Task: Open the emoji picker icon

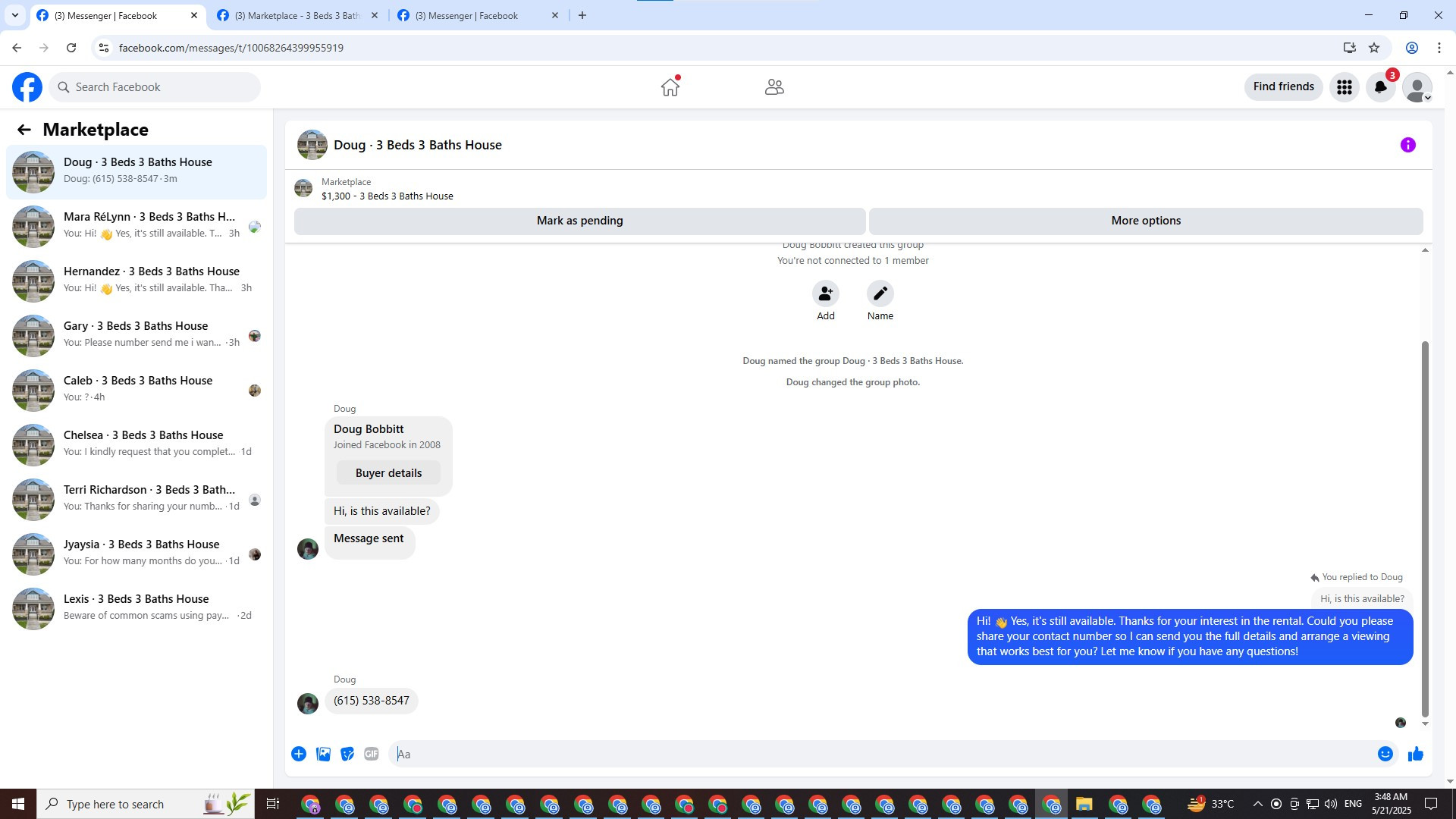Action: pyautogui.click(x=1385, y=754)
